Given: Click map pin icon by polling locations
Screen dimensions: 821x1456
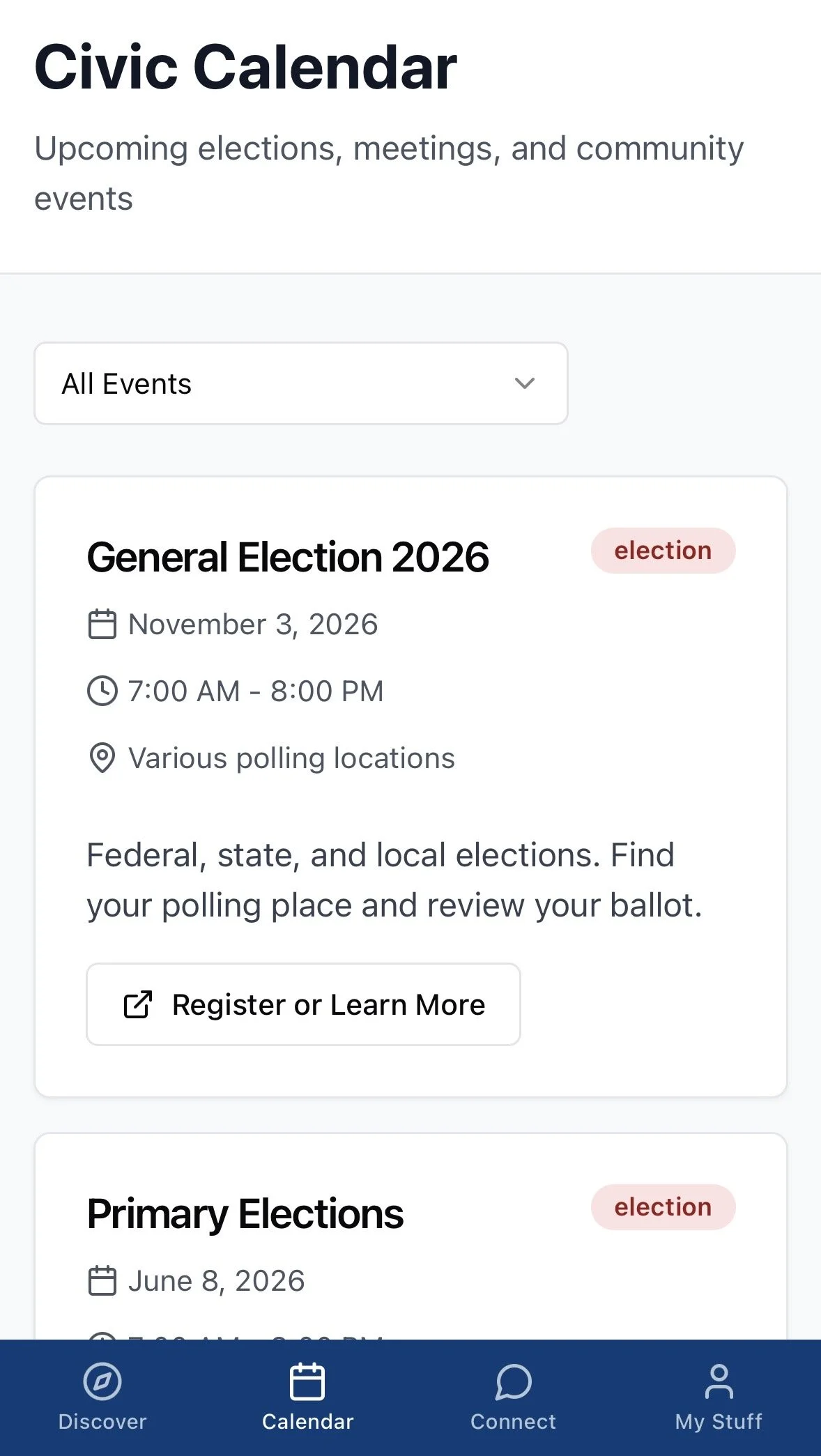Looking at the screenshot, I should tap(102, 758).
